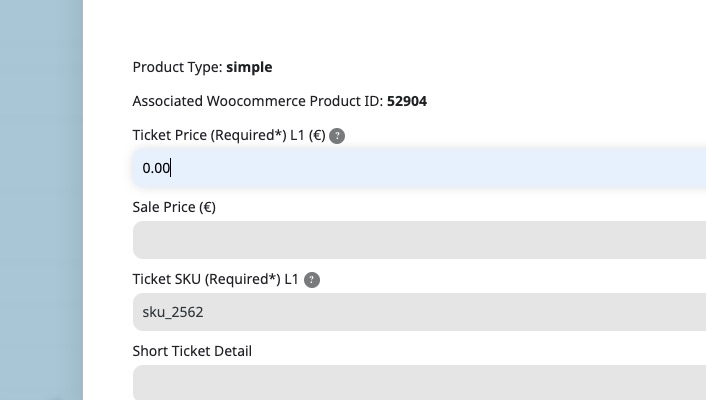Select the Ticket SKU field containing sku_2562
This screenshot has height=400, width=706.
(x=419, y=312)
